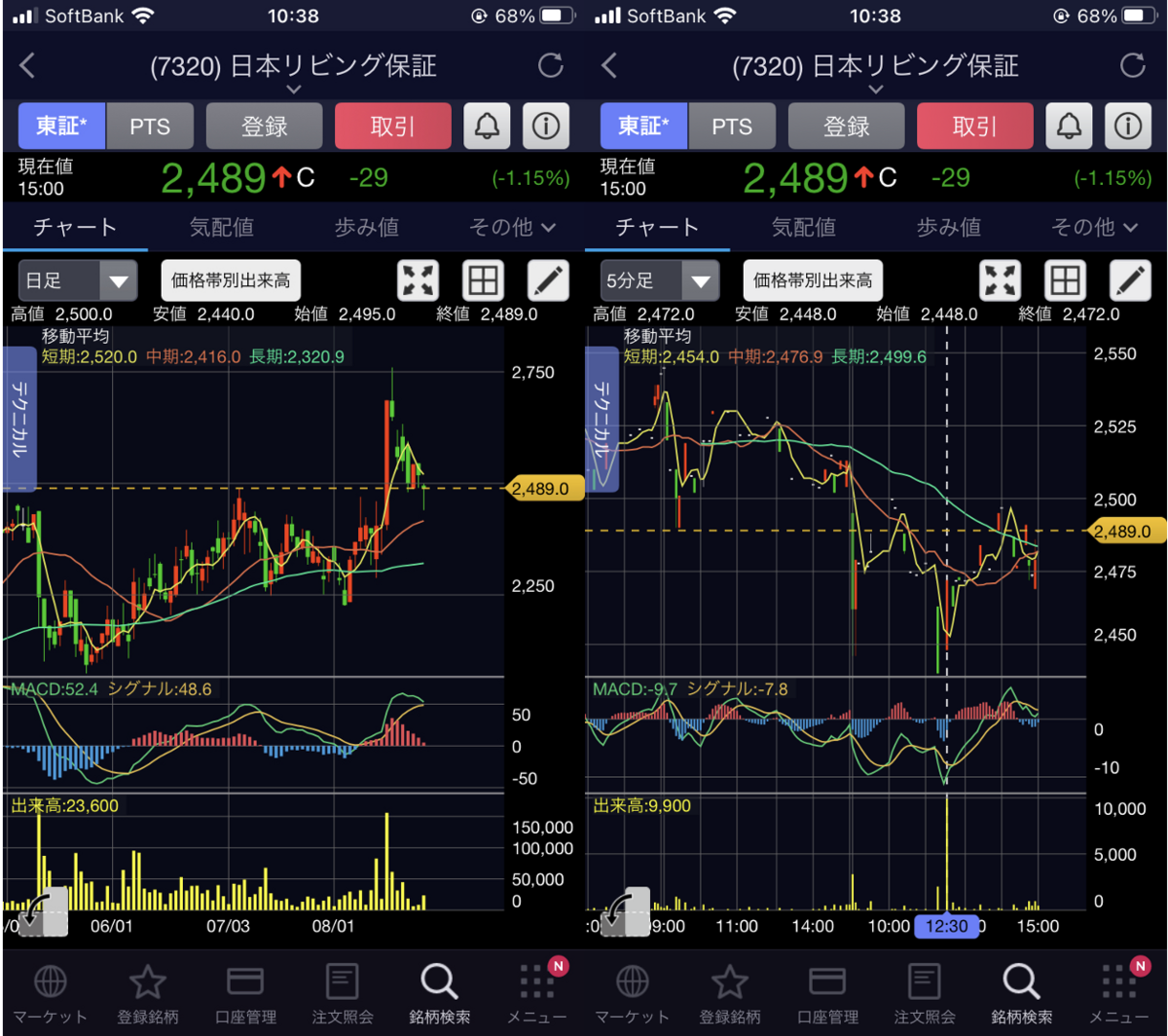Open テクニカル side panel on daily chart

(19, 419)
